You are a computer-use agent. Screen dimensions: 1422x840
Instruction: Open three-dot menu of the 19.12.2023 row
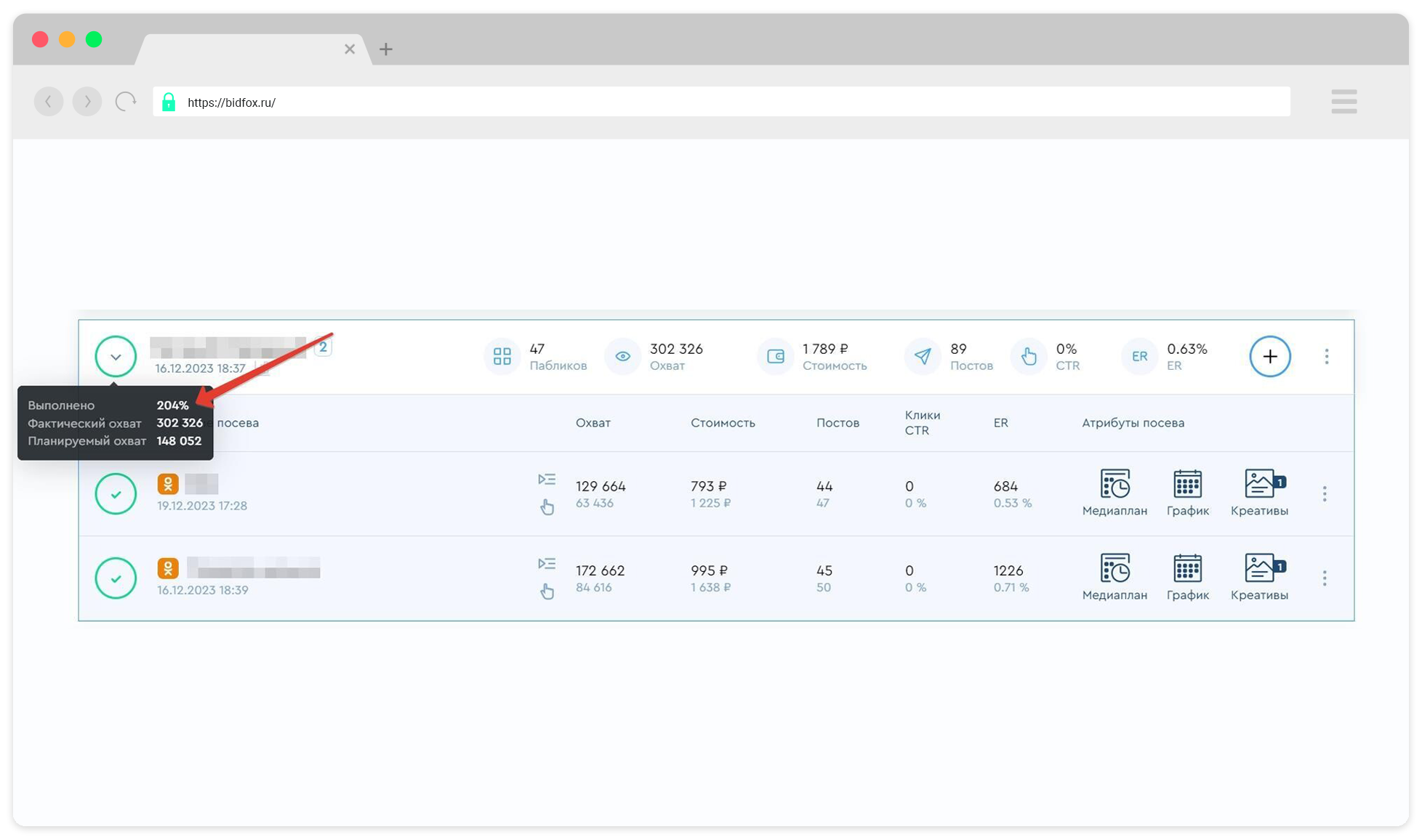(x=1325, y=494)
